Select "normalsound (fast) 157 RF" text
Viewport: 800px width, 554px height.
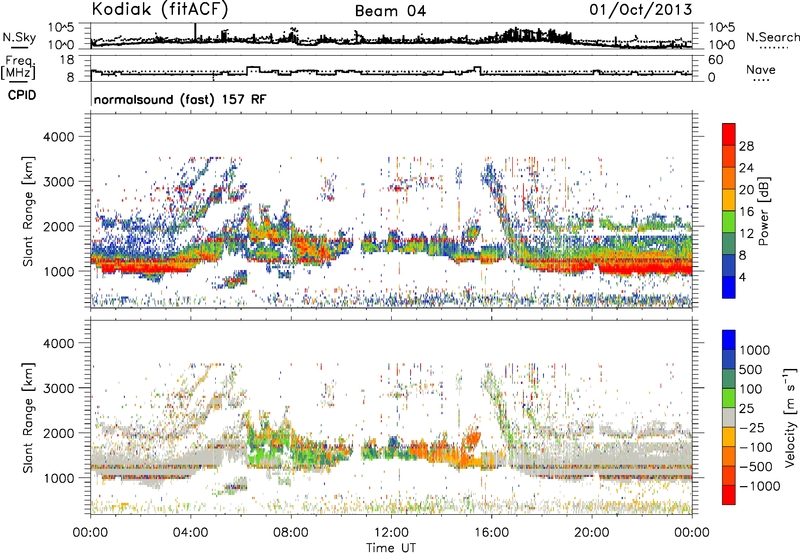click(x=180, y=99)
